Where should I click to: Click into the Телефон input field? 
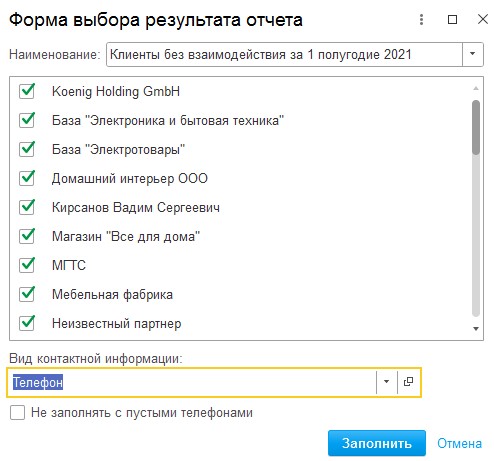(x=191, y=382)
